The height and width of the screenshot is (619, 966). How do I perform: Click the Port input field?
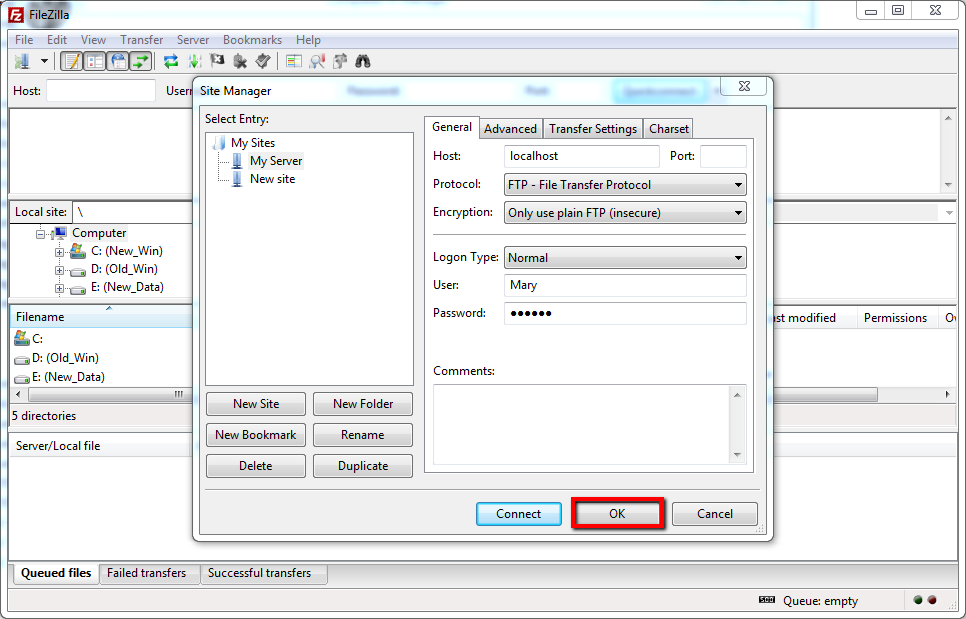(723, 156)
